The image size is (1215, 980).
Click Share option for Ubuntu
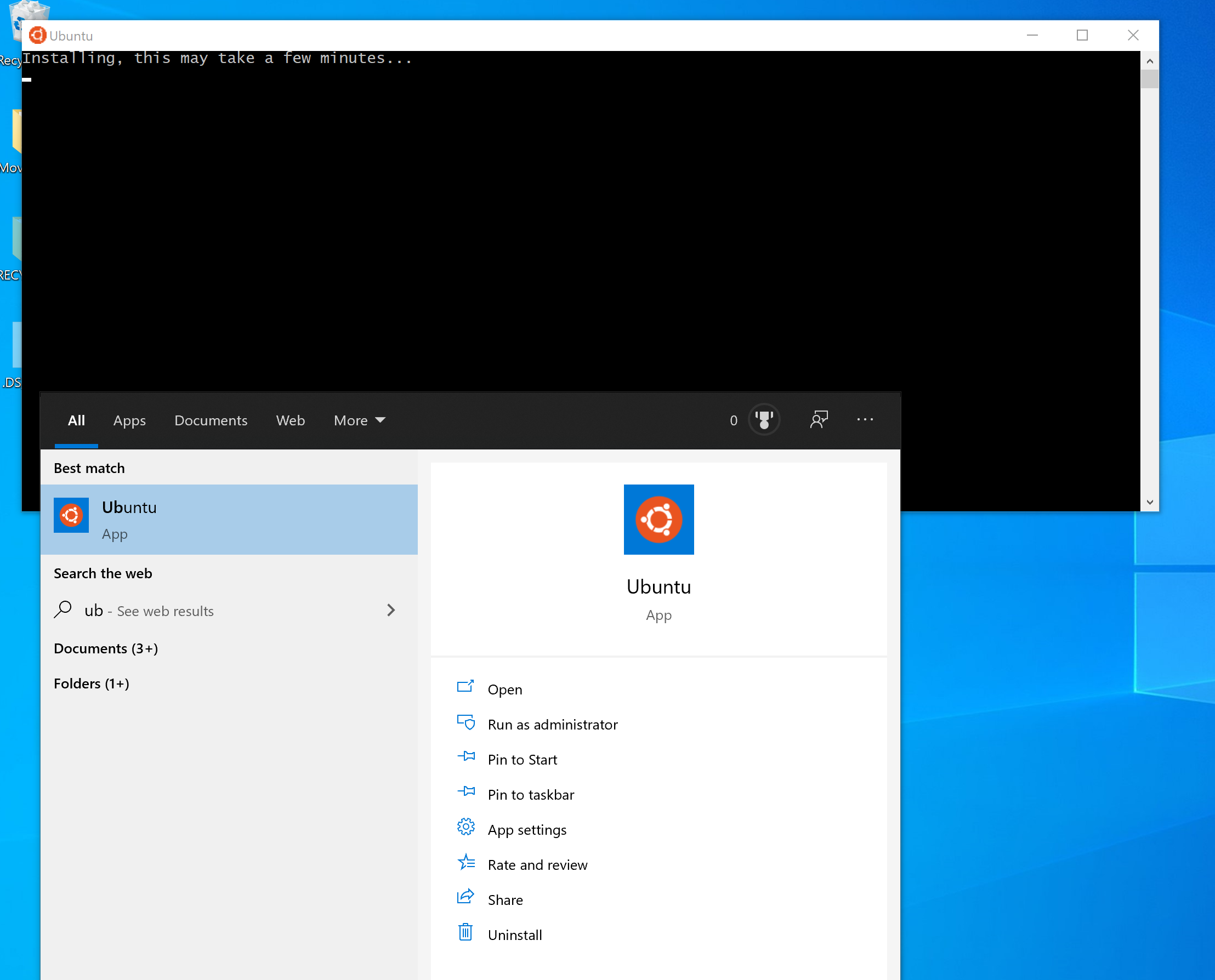point(504,899)
